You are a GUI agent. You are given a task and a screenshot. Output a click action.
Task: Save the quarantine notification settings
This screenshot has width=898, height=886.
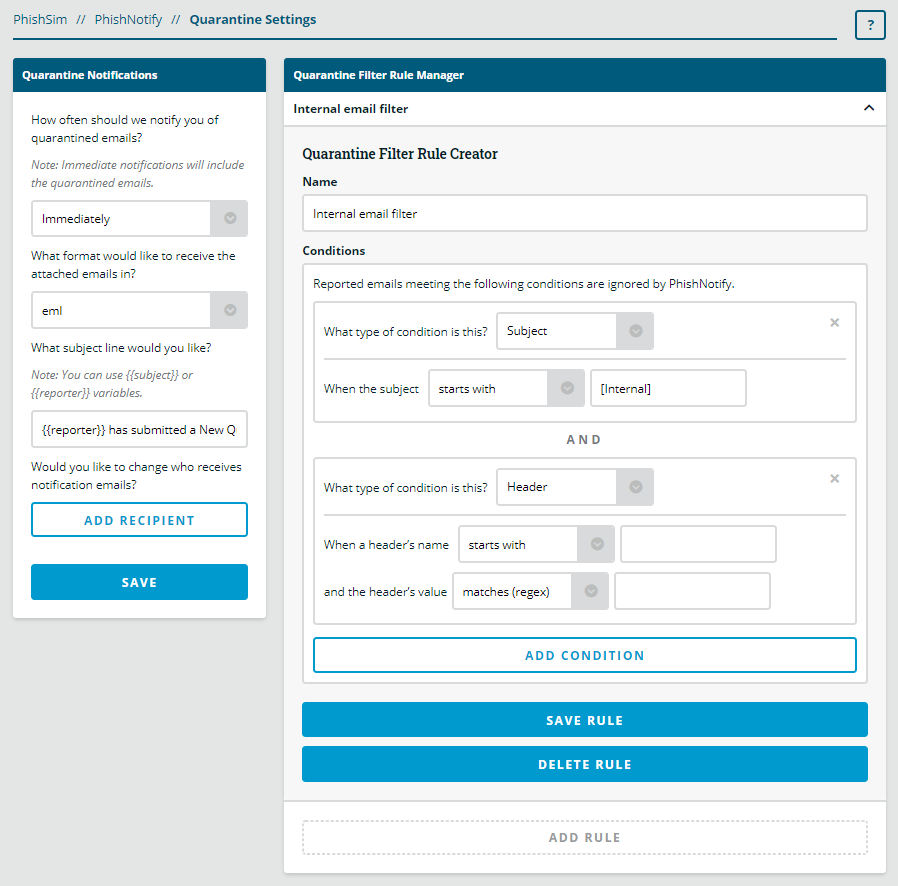139,582
